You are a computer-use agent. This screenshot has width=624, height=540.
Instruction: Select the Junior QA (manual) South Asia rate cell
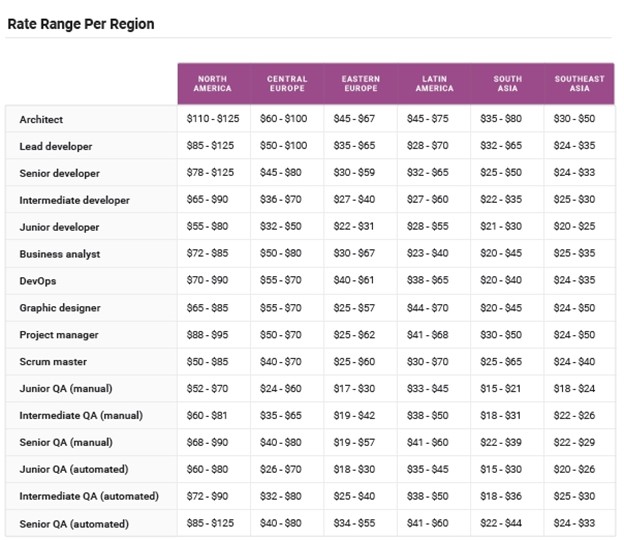507,389
